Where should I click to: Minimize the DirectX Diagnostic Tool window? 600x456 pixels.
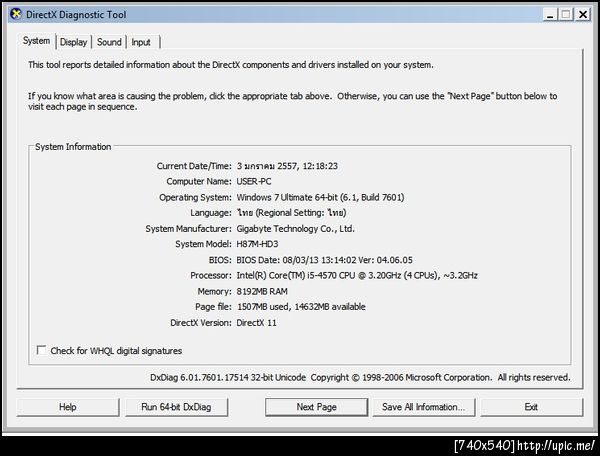tap(550, 15)
